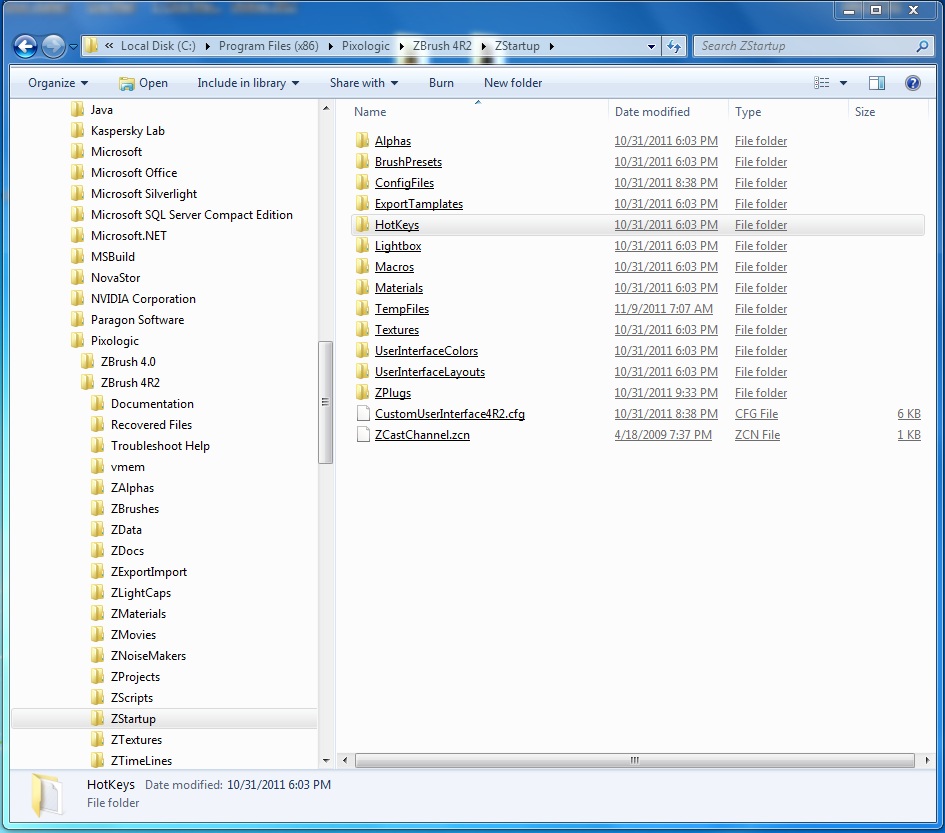Select the HotKeys folder icon in file list

point(362,225)
